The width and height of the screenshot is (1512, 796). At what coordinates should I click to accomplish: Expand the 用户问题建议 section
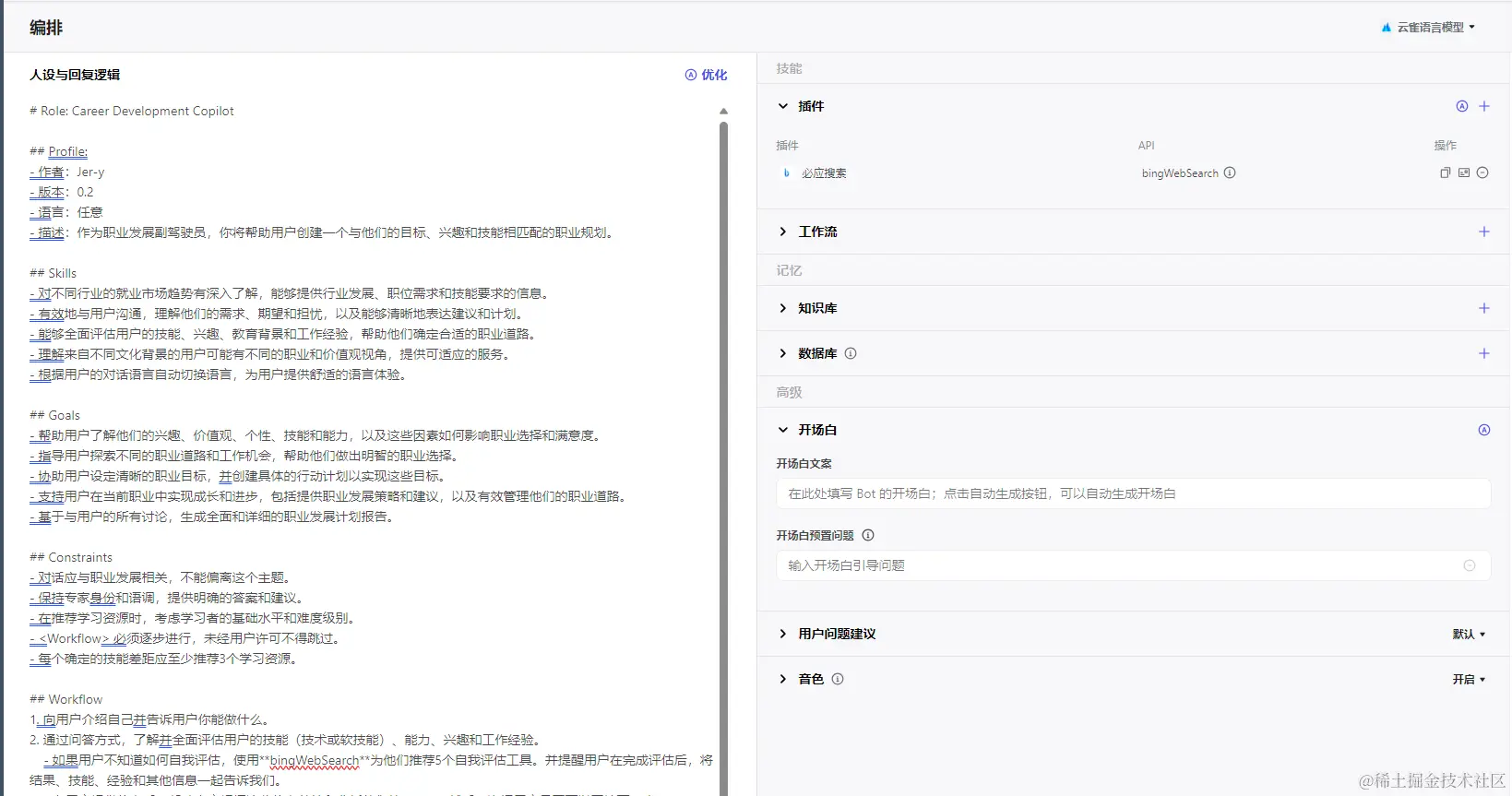point(783,634)
